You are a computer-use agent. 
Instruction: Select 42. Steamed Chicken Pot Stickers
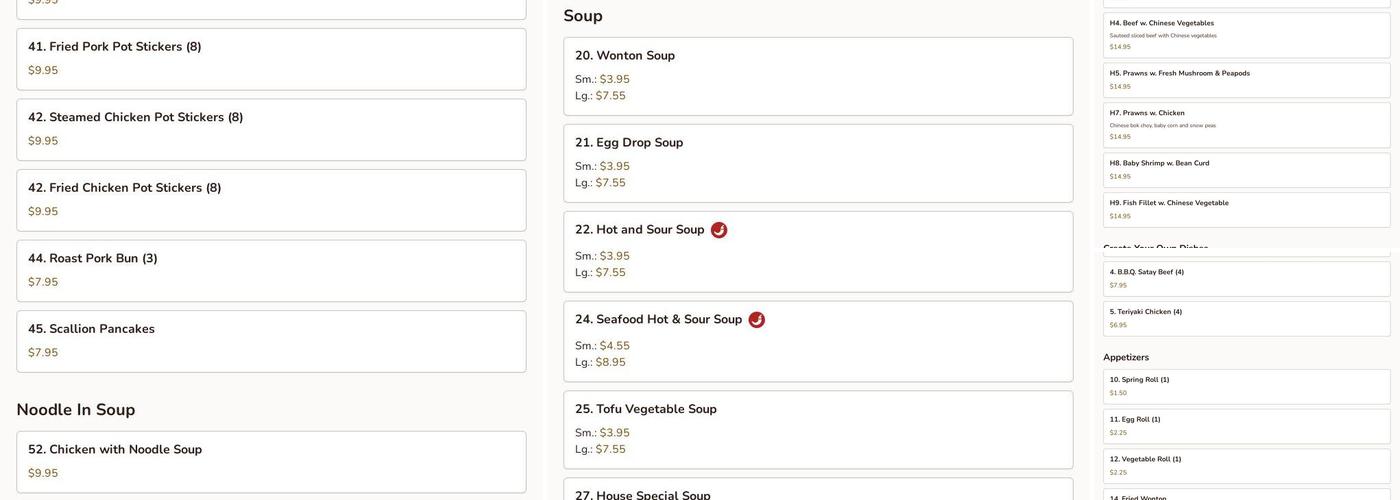click(x=271, y=129)
